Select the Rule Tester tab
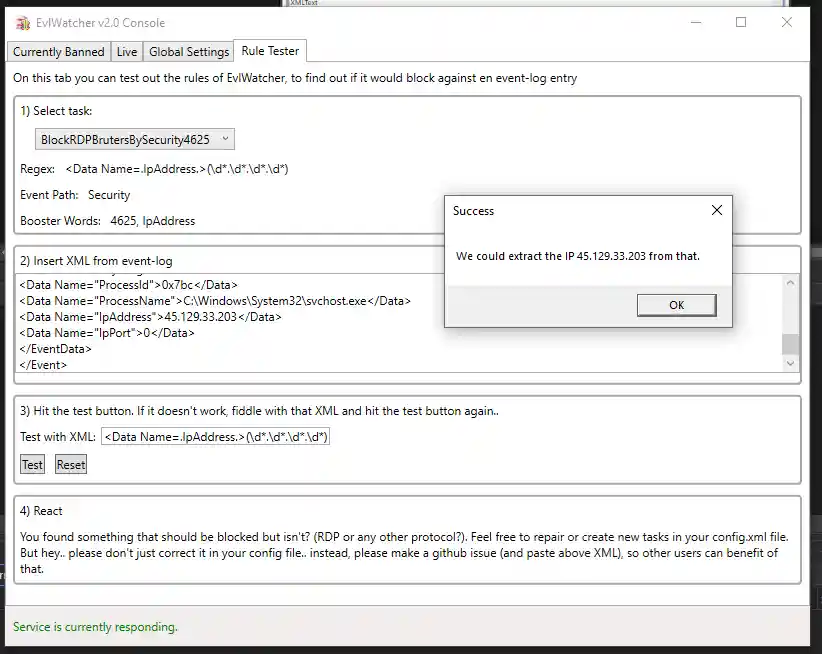Image resolution: width=822 pixels, height=654 pixels. click(x=270, y=51)
